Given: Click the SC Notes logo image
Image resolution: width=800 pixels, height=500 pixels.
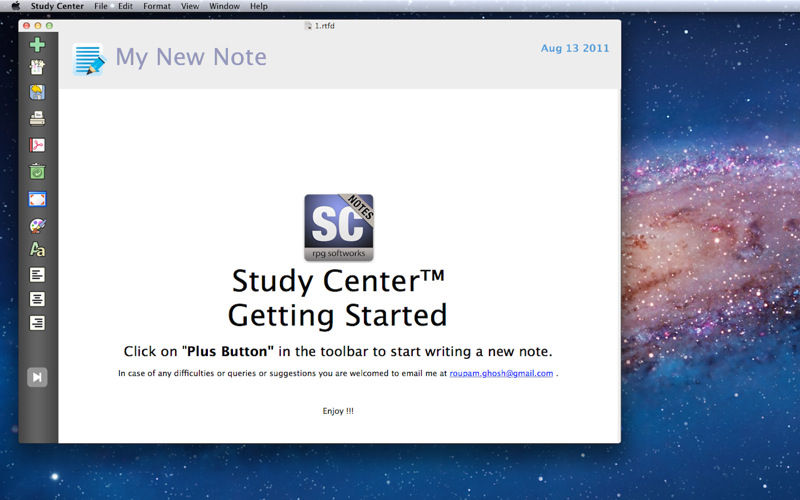Looking at the screenshot, I should [x=339, y=228].
